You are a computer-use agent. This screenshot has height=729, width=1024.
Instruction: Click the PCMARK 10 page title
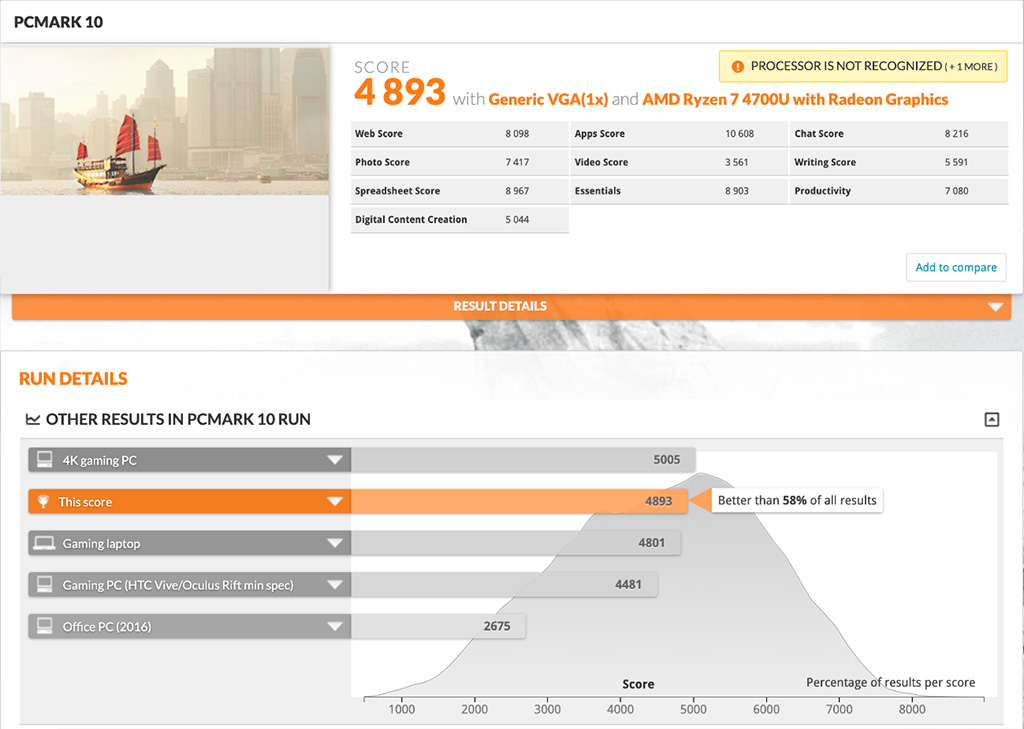(58, 22)
